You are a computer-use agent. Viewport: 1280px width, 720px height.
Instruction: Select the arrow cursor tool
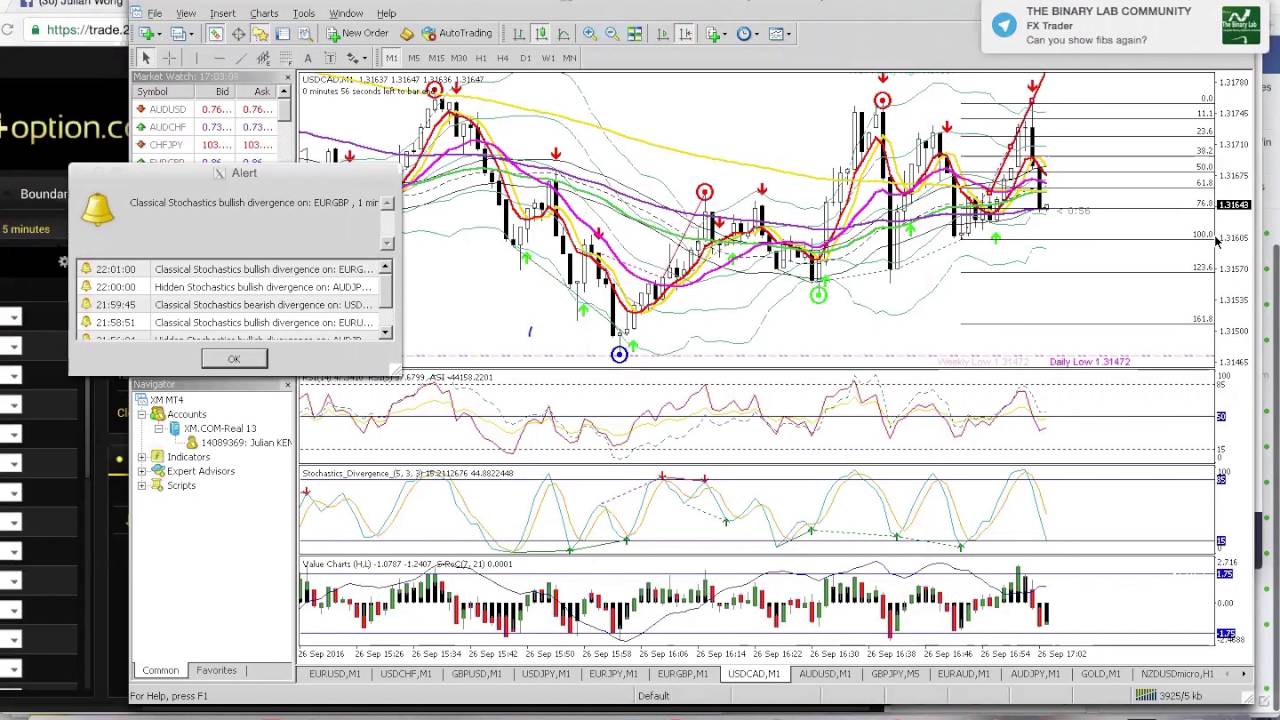(x=145, y=58)
